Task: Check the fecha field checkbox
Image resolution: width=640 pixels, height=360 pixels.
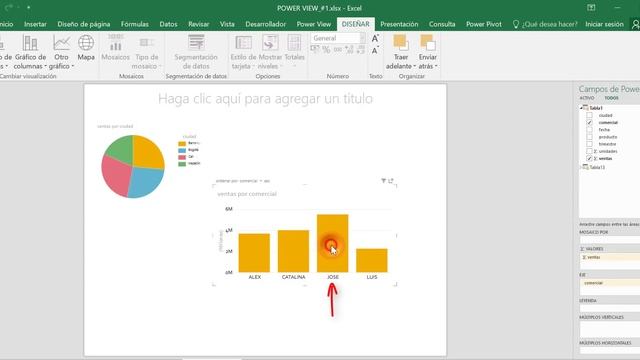Action: pyautogui.click(x=589, y=130)
